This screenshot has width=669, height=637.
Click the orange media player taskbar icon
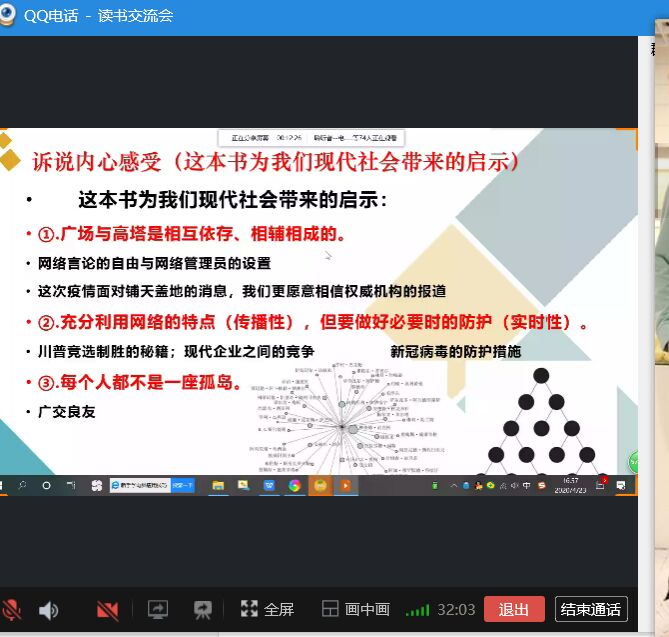click(346, 485)
